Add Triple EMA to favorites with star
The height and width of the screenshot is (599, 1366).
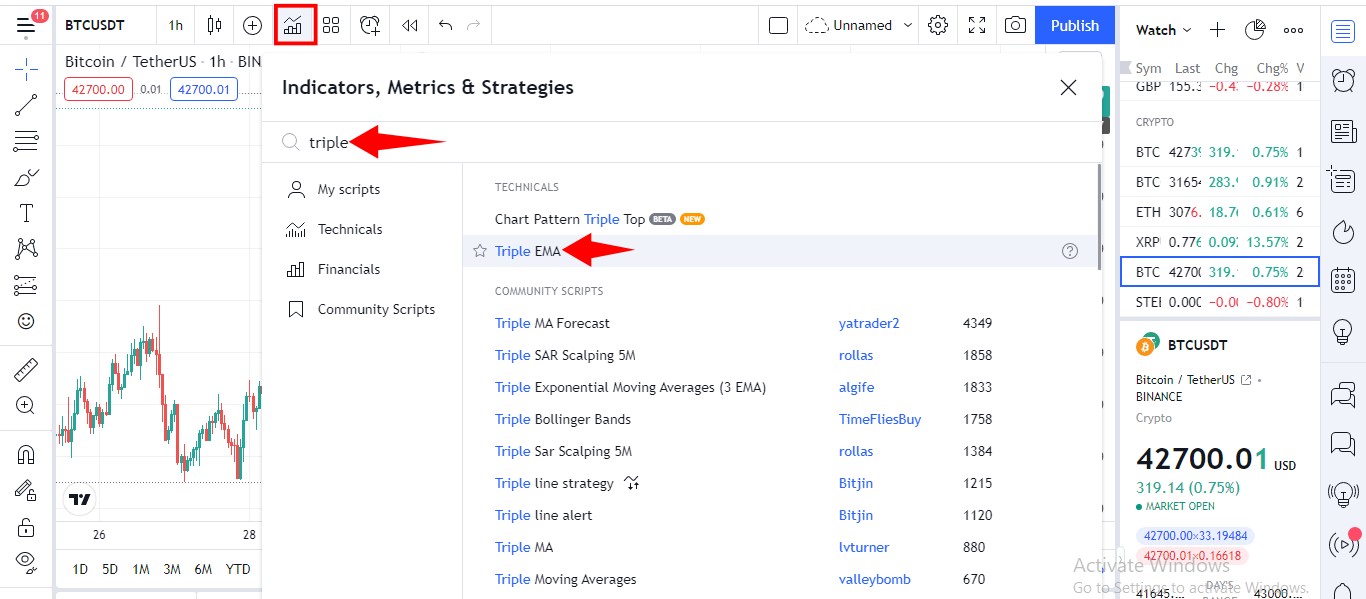pos(480,251)
